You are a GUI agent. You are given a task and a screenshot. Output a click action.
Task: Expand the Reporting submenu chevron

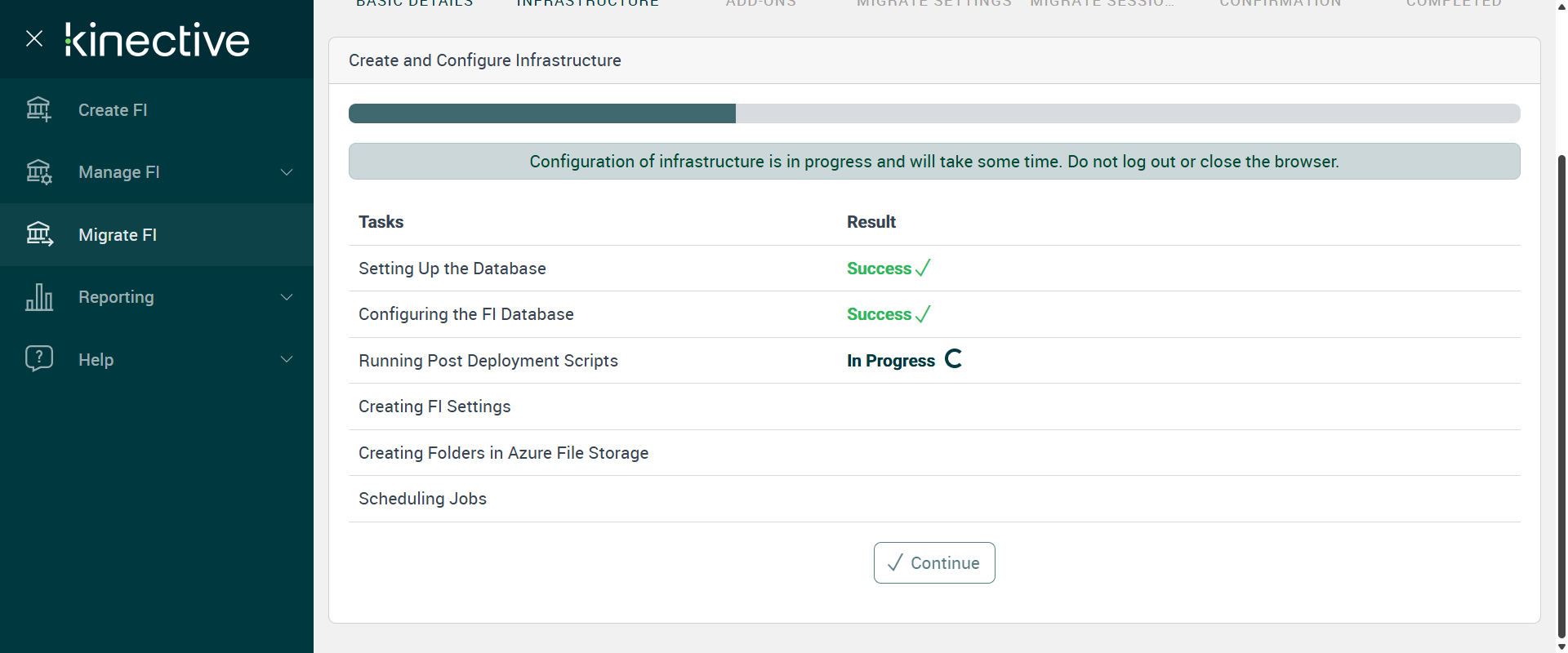tap(287, 297)
